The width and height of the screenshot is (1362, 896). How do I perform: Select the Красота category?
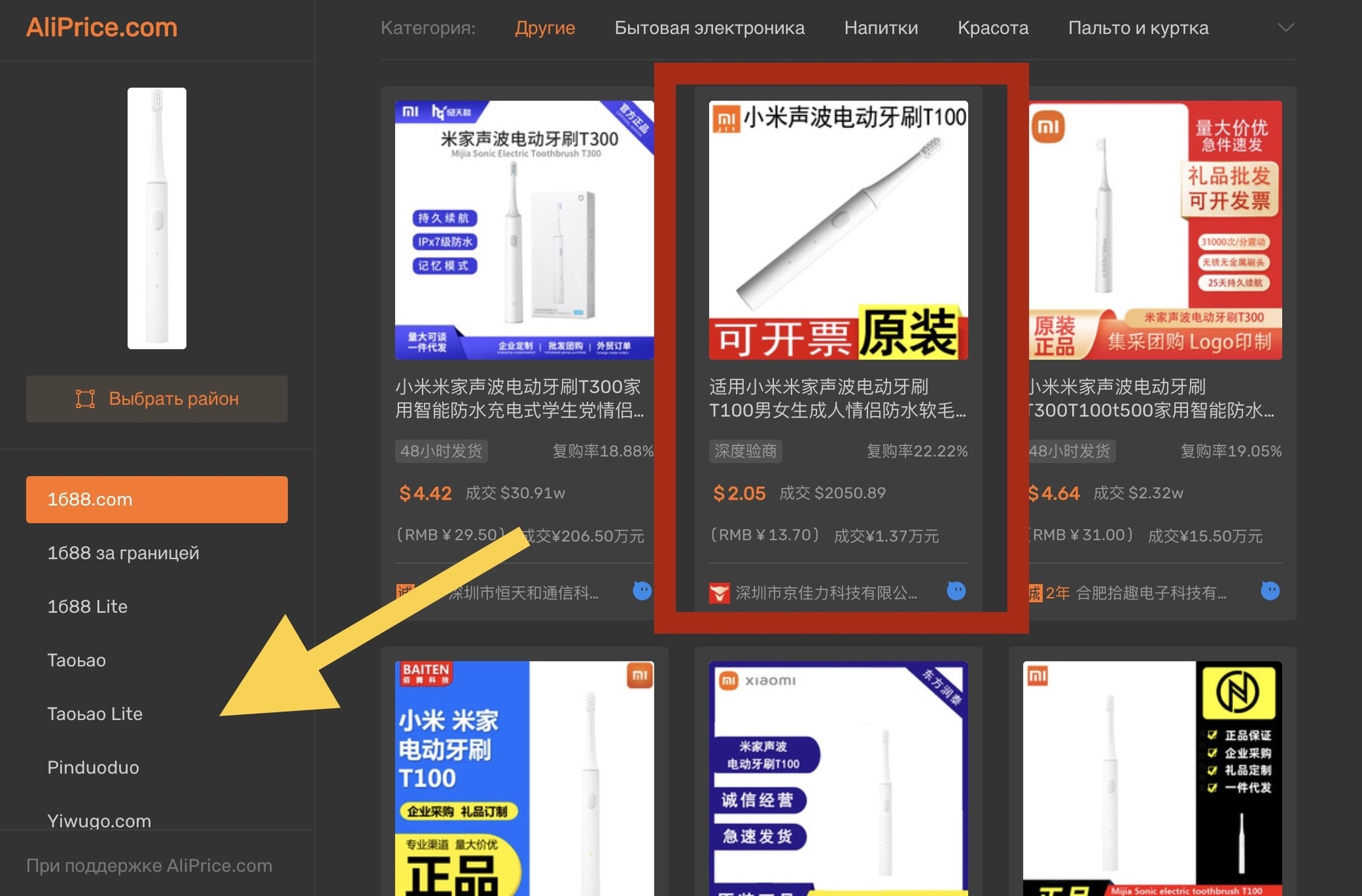click(992, 28)
